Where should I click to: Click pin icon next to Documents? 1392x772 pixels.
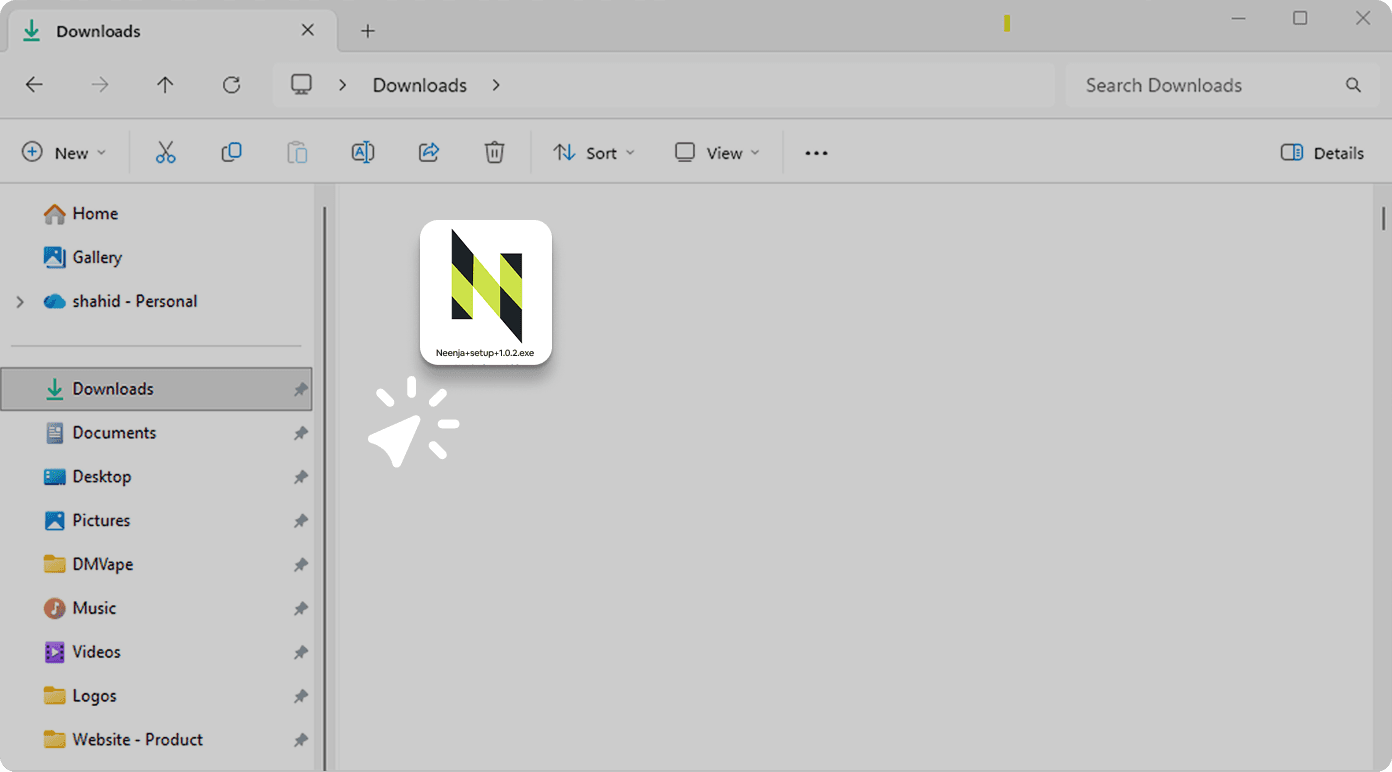click(300, 433)
